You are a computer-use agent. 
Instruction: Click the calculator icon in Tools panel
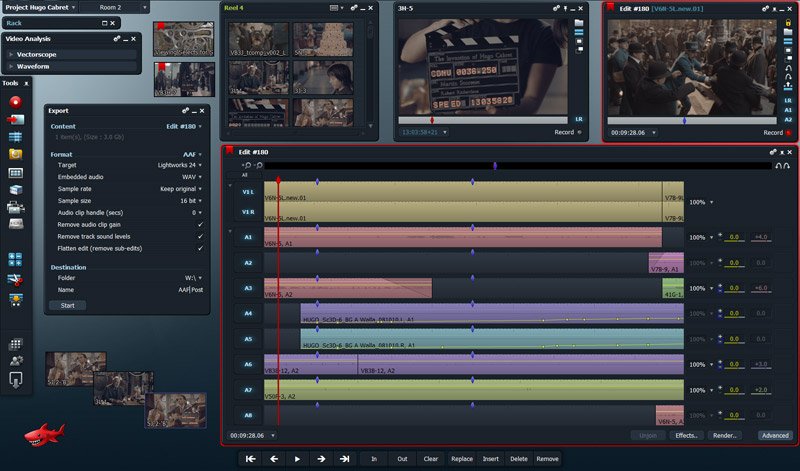coord(15,259)
